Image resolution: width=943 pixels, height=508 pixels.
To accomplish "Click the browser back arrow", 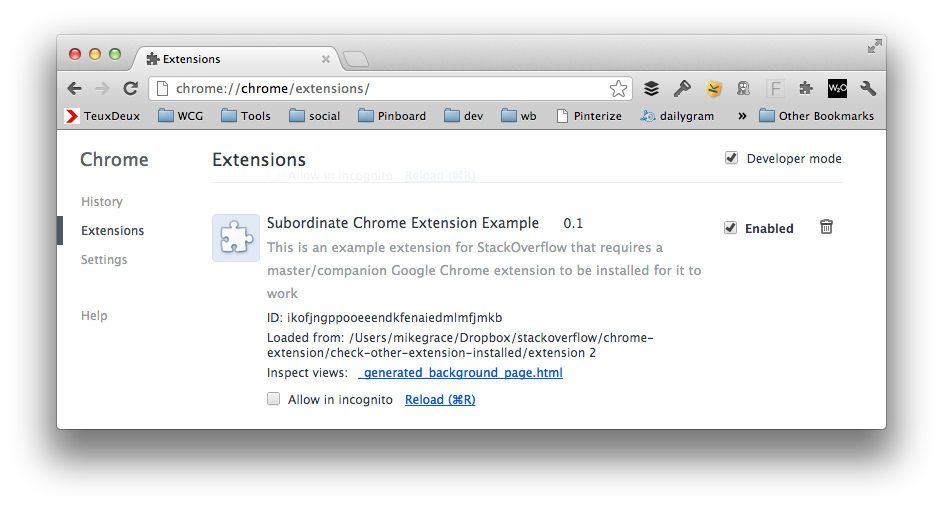I will [75, 89].
